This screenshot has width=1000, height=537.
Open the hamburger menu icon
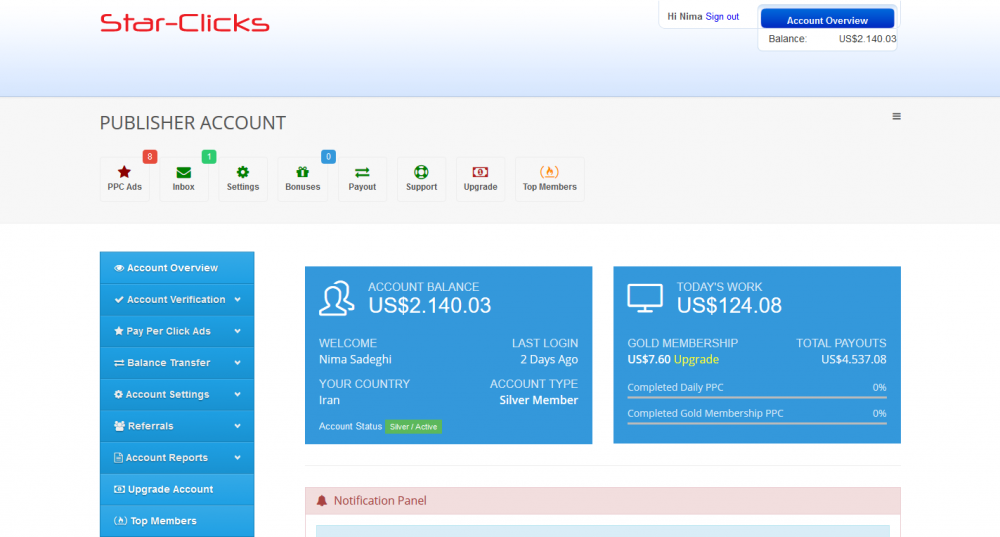click(896, 116)
